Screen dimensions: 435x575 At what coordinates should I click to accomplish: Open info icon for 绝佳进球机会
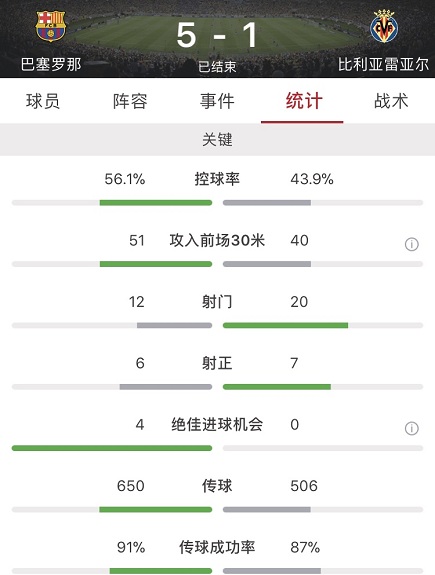coord(412,428)
